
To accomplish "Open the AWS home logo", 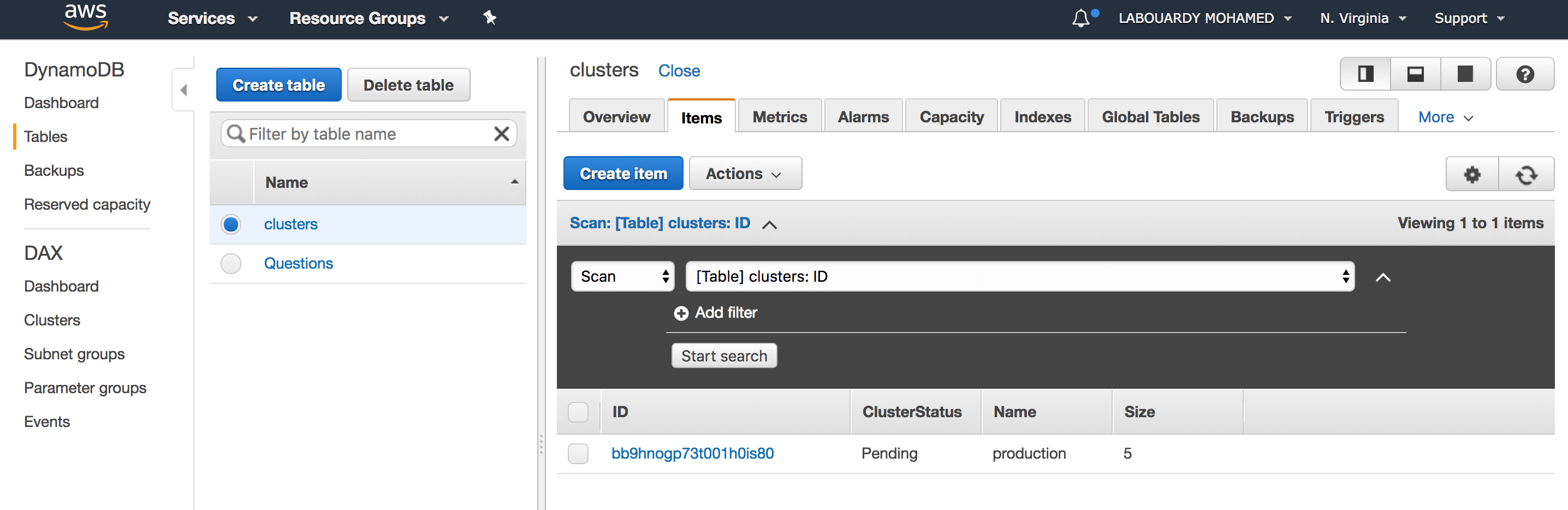I will tap(86, 17).
